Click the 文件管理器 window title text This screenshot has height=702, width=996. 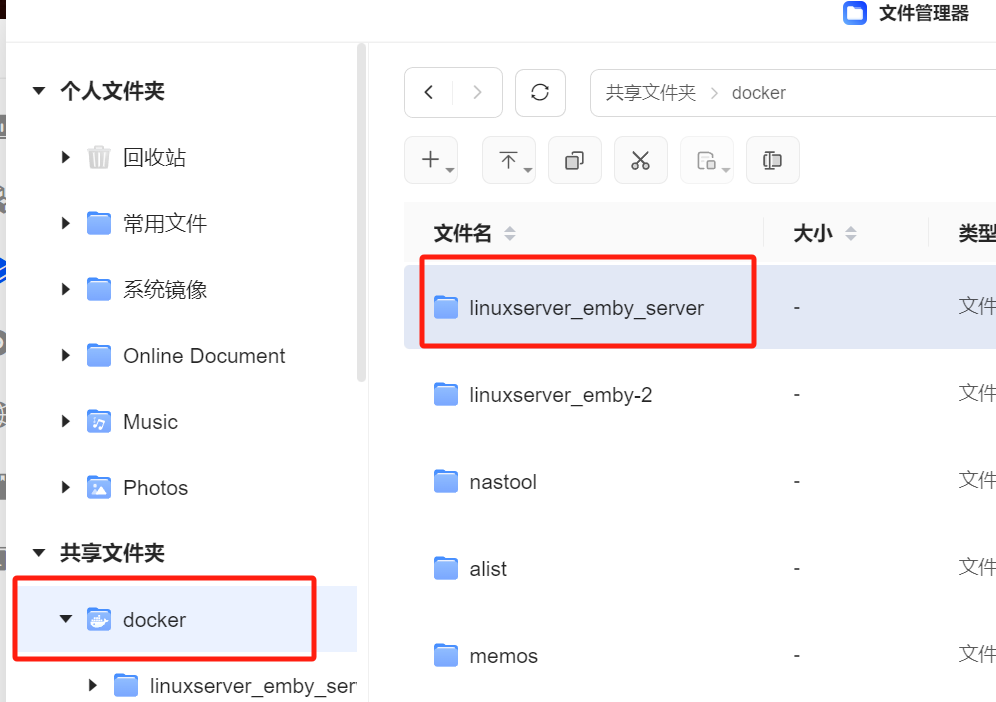coord(924,13)
